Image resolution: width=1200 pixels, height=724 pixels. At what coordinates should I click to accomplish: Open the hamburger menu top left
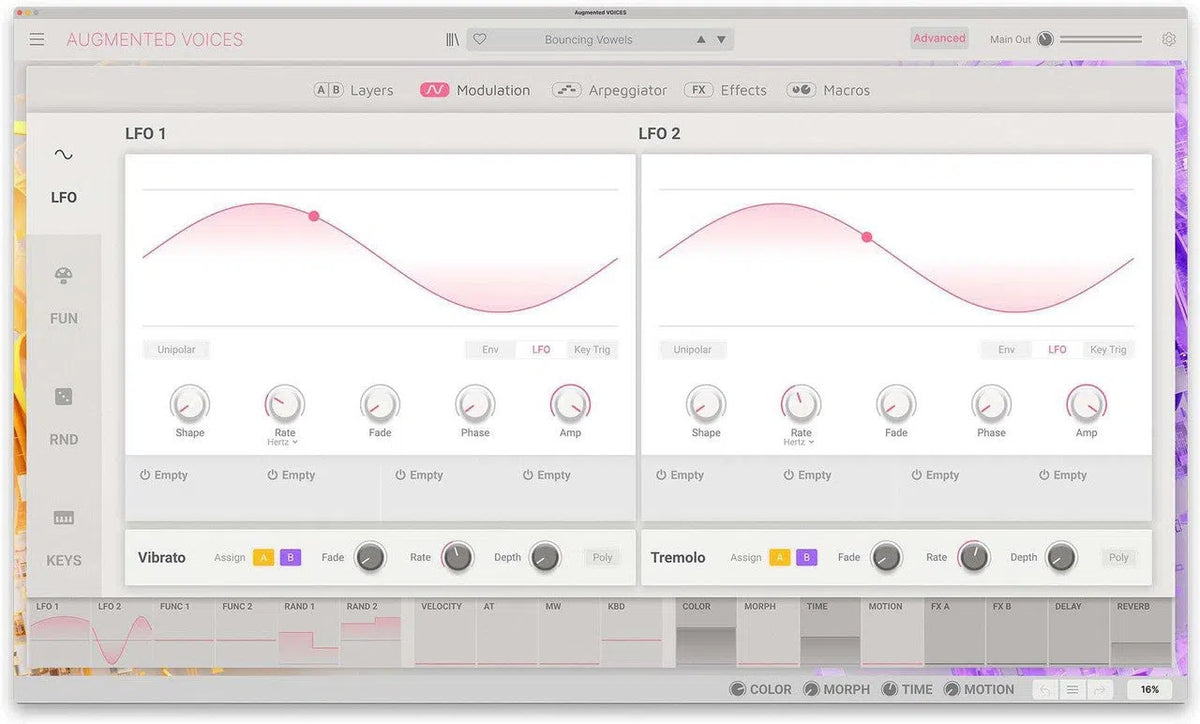click(36, 38)
